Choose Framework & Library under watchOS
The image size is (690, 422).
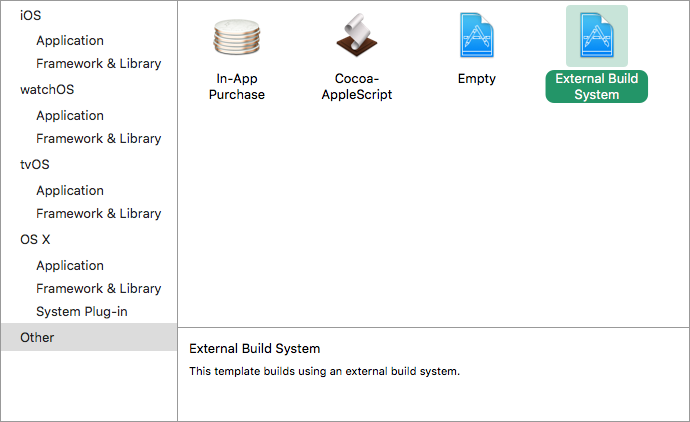[x=98, y=138]
